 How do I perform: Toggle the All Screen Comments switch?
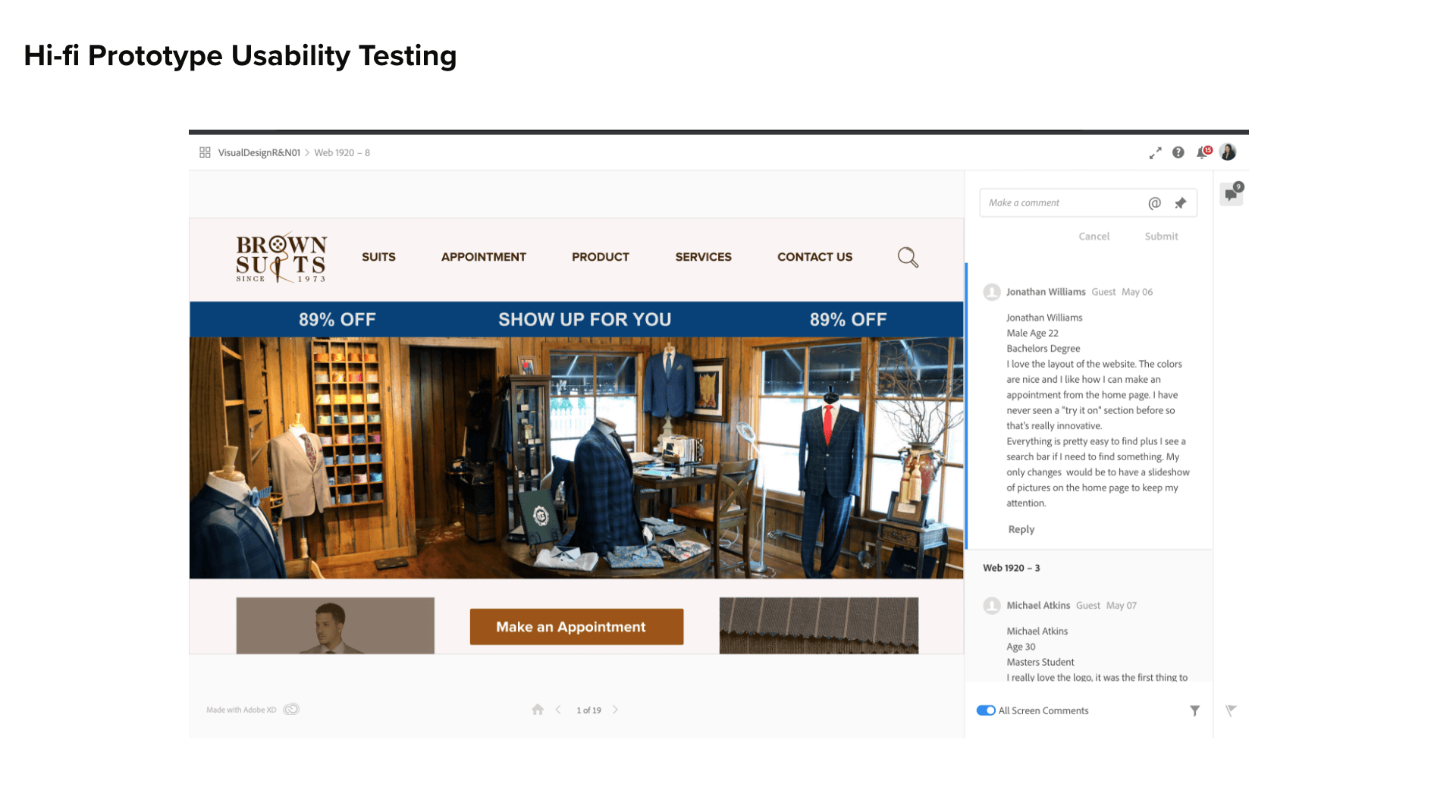tap(986, 710)
